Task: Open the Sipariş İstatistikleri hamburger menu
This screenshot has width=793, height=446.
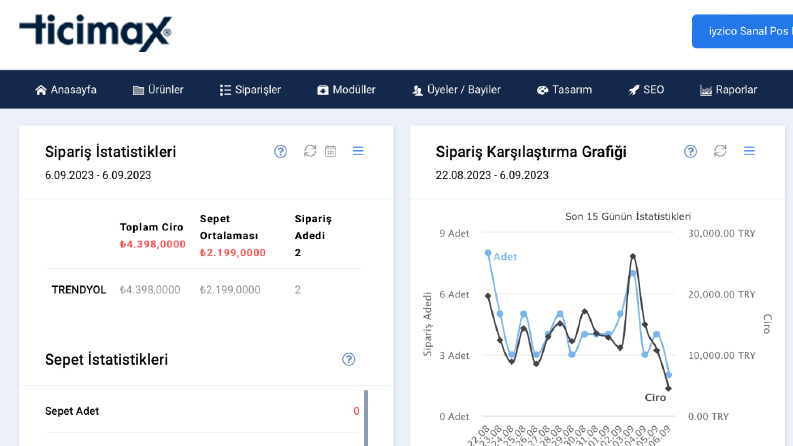Action: point(358,151)
